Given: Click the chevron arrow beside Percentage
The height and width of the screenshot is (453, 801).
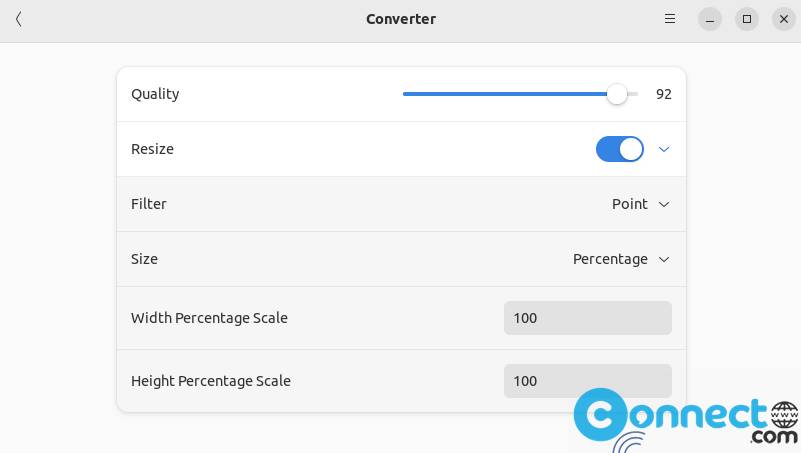Looking at the screenshot, I should 664,259.
